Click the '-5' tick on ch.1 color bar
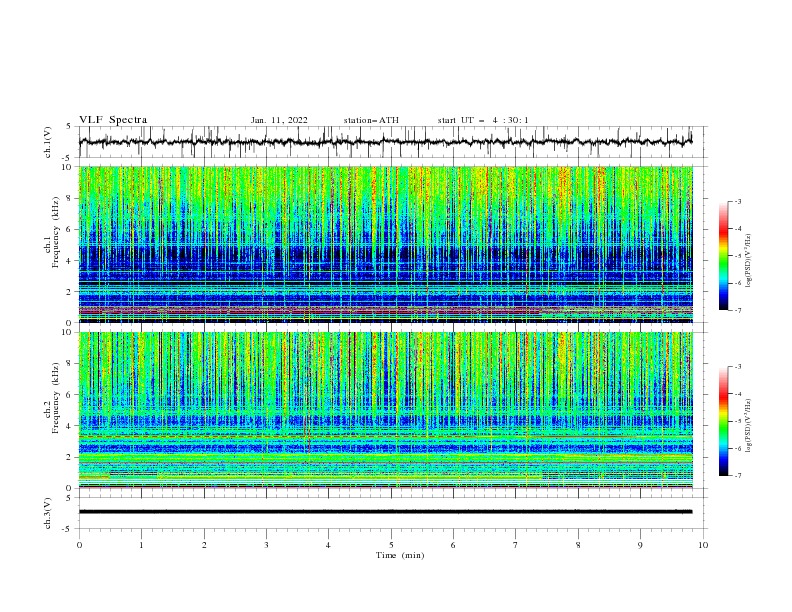Viewport: 792px width, 612px height. point(737,256)
